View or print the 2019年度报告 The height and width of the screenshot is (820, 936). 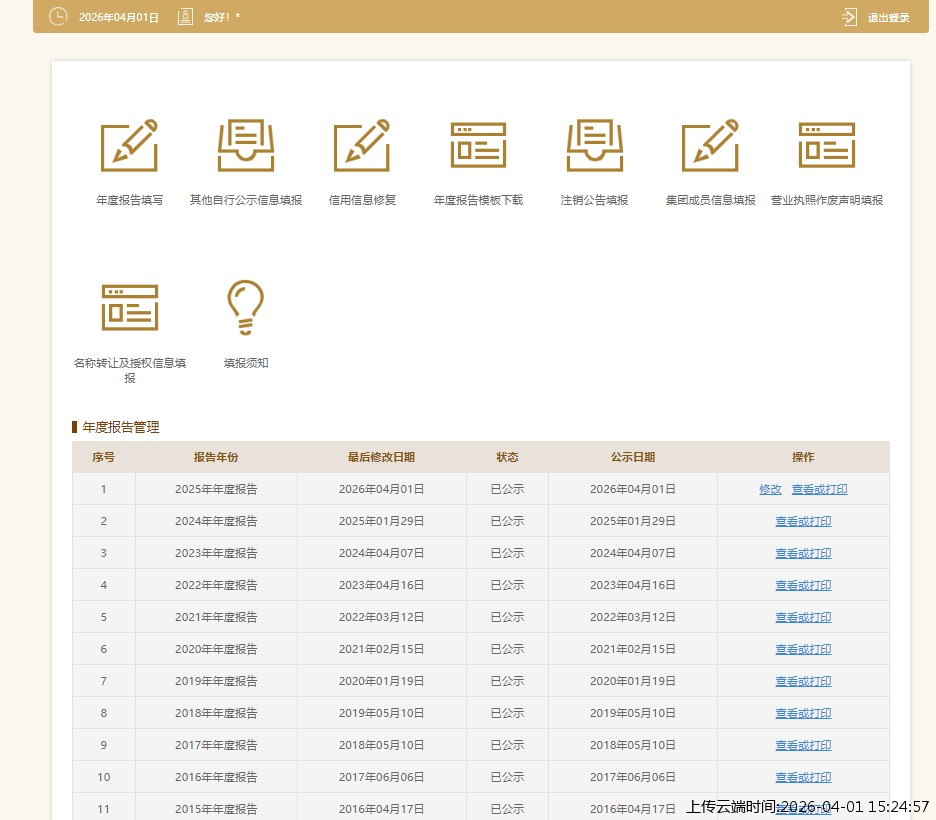(803, 681)
